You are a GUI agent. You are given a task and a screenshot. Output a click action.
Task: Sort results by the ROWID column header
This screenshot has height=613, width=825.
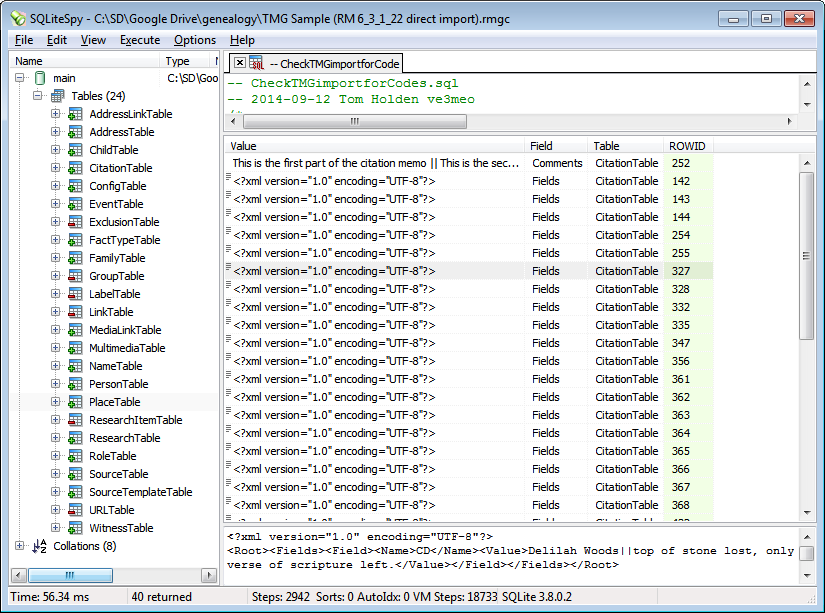[688, 146]
